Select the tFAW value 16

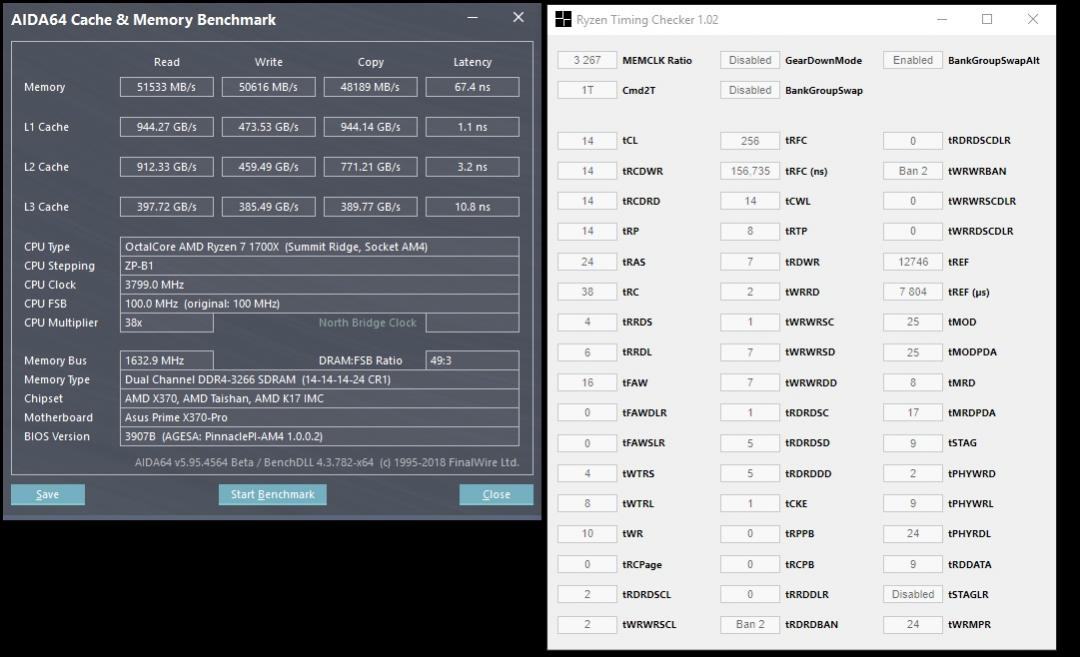[x=588, y=382]
